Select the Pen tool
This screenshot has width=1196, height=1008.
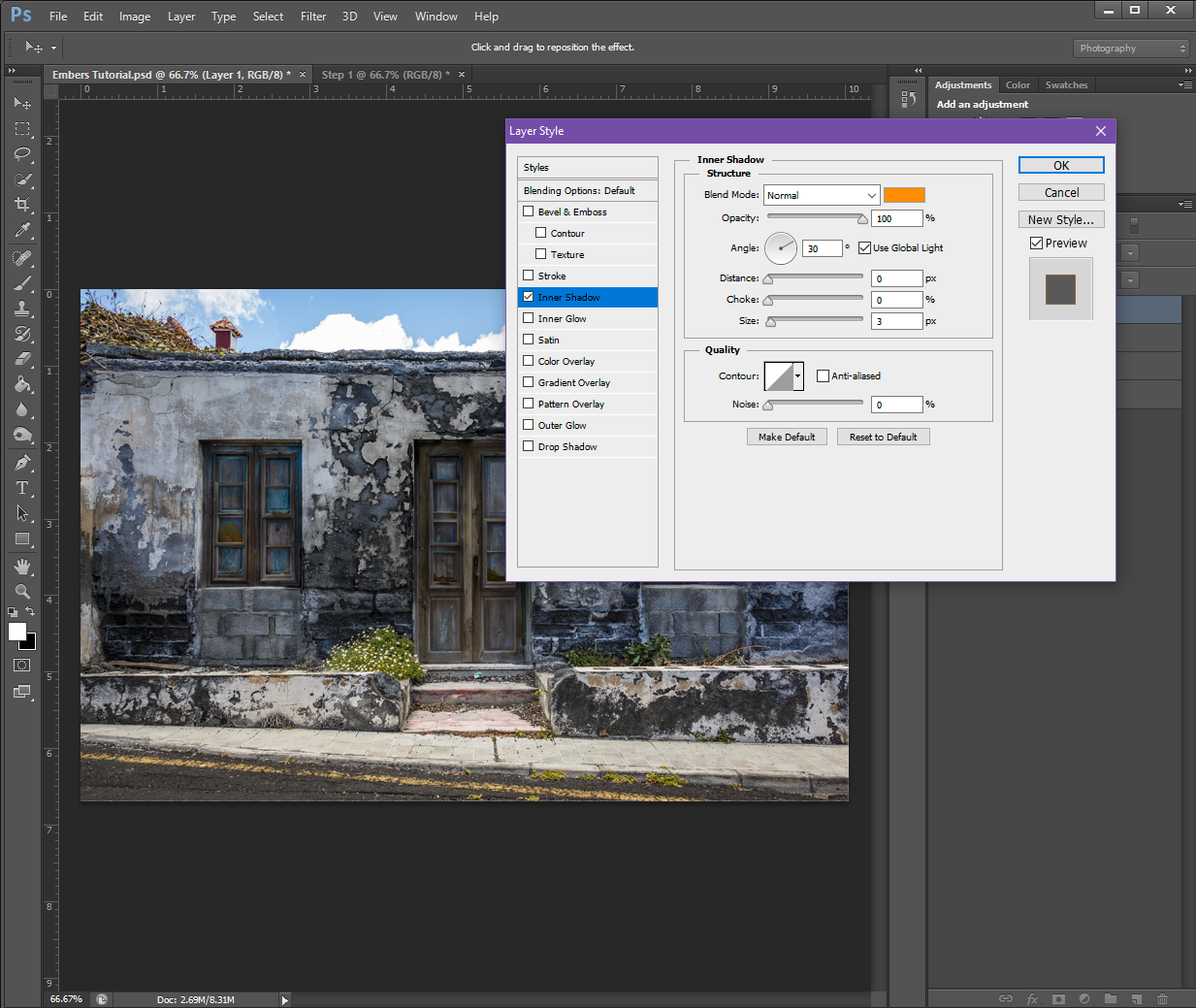pyautogui.click(x=22, y=463)
